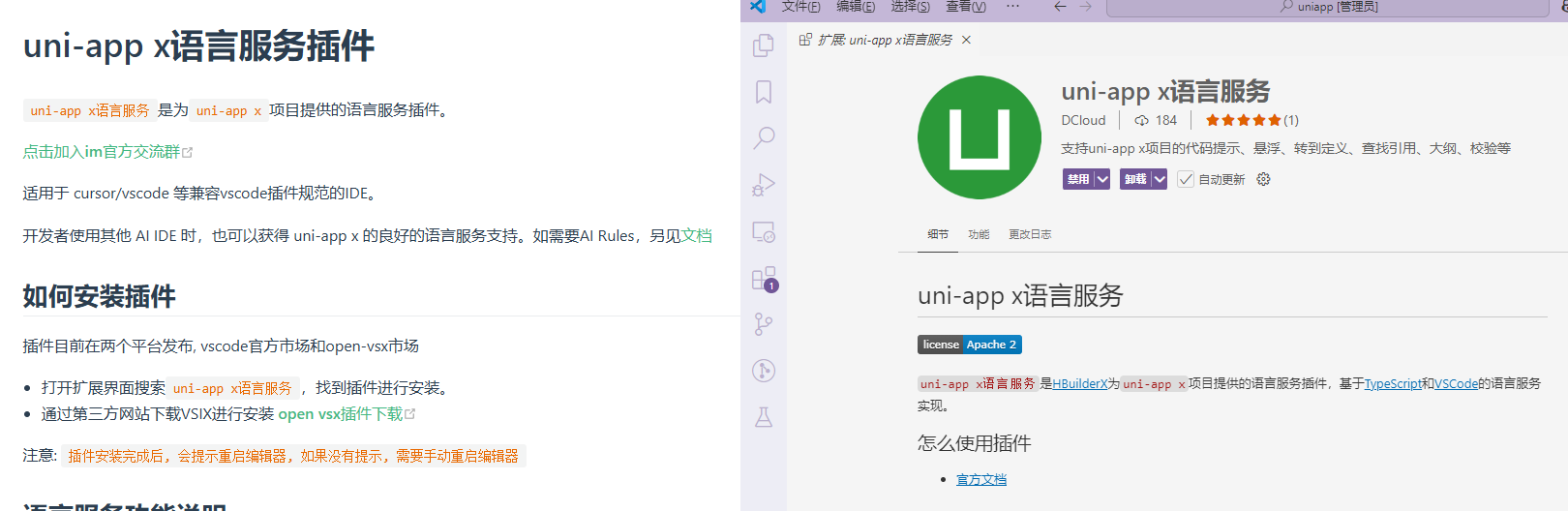Open the Bookmarks view in activity bar
The height and width of the screenshot is (511, 1568).
(x=764, y=92)
